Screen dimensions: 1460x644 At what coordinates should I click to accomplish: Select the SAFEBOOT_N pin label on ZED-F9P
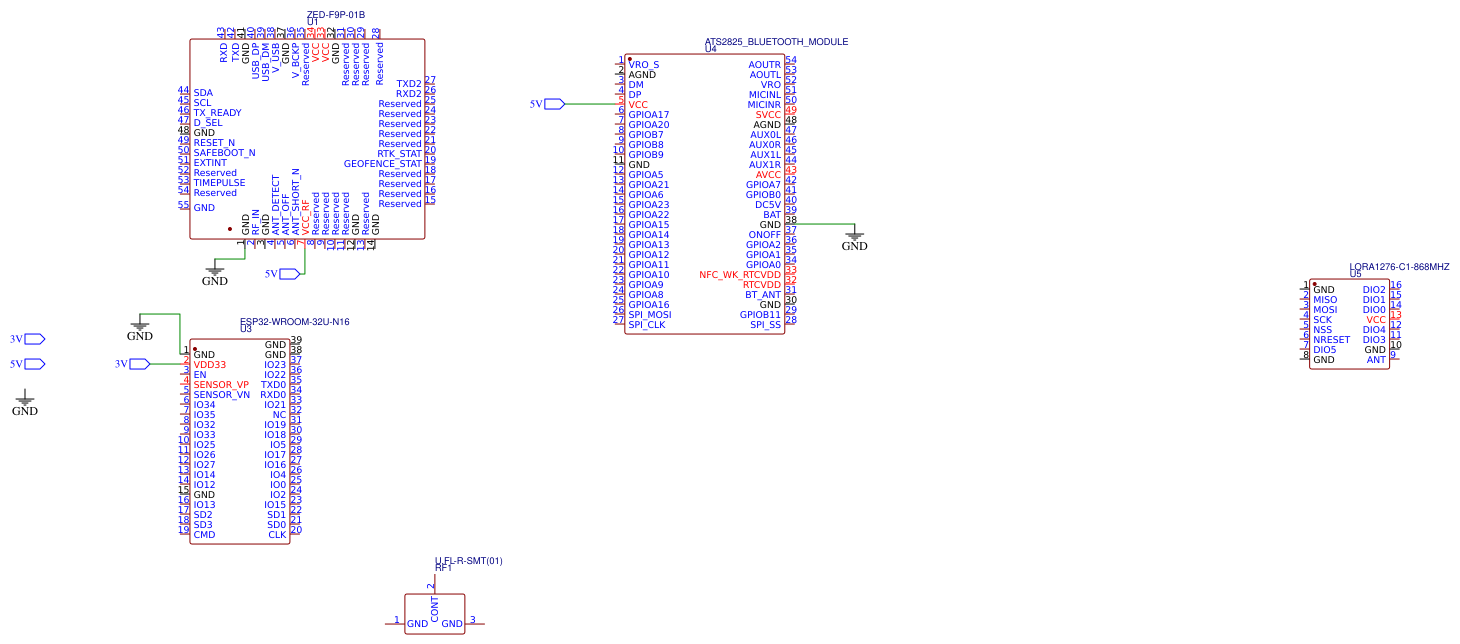224,153
